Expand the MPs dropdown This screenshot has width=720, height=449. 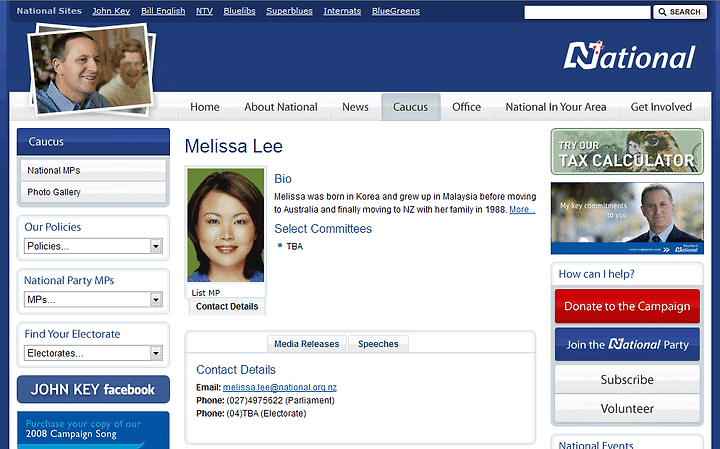(93, 300)
